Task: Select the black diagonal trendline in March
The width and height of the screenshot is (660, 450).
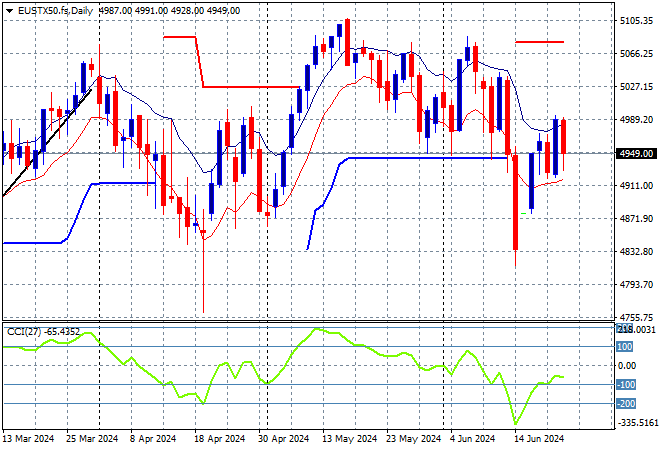Action: pos(47,142)
